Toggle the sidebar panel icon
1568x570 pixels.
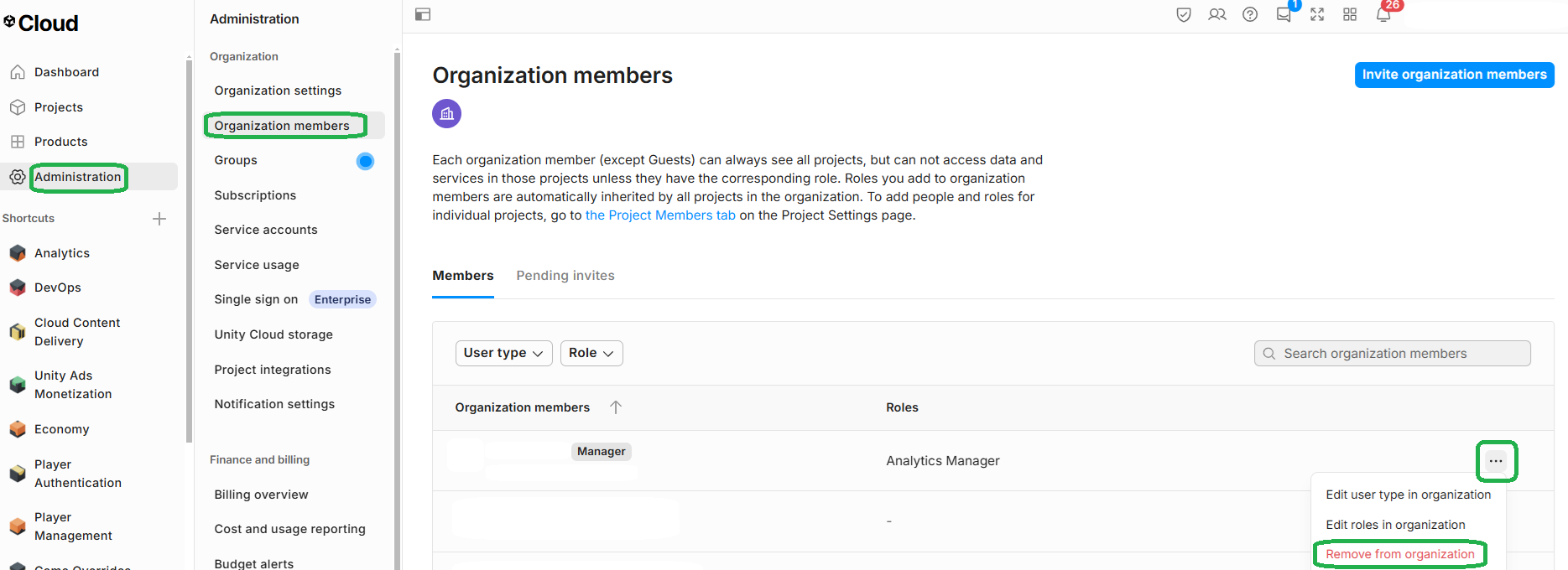(423, 14)
